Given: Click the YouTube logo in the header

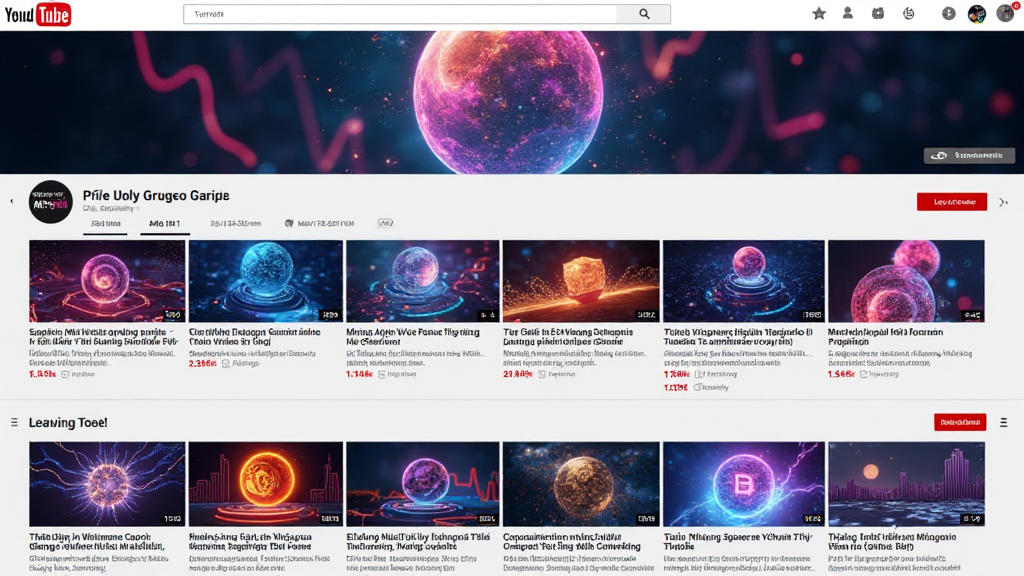Looking at the screenshot, I should pyautogui.click(x=38, y=14).
